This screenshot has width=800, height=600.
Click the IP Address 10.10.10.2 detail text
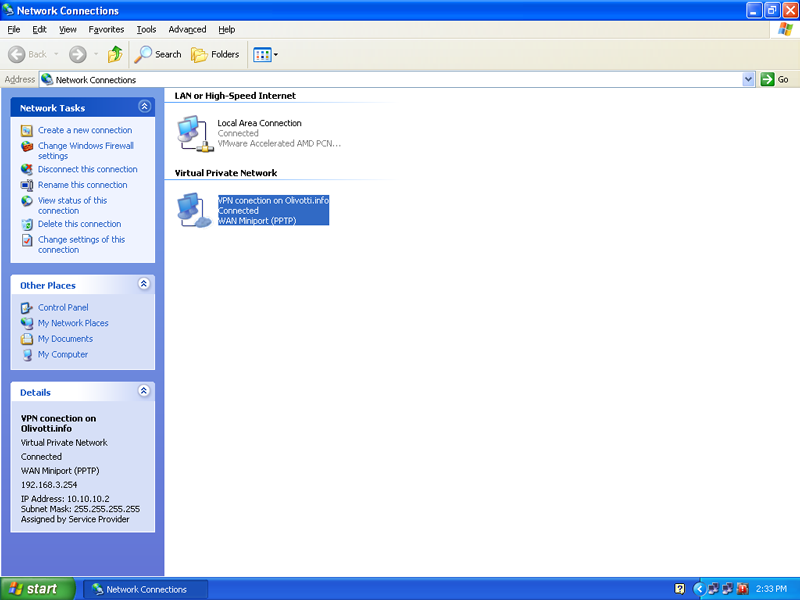pyautogui.click(x=65, y=498)
